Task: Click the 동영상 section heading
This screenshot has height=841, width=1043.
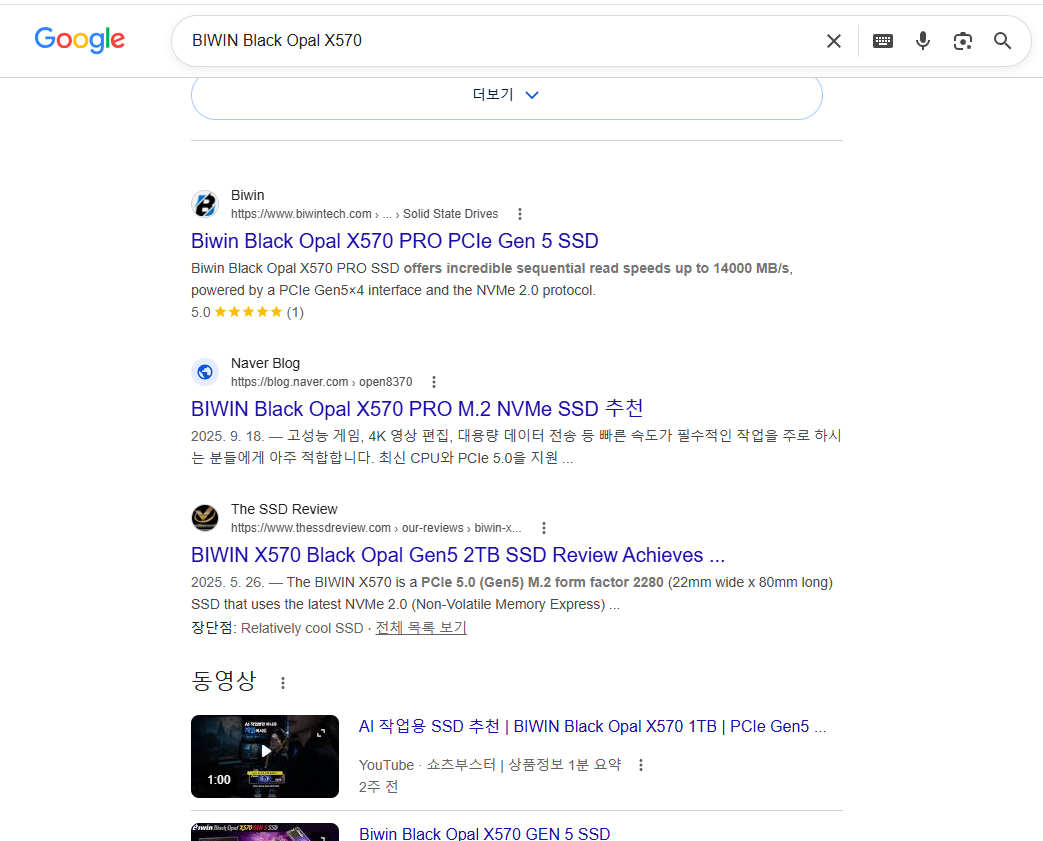Action: click(x=224, y=681)
